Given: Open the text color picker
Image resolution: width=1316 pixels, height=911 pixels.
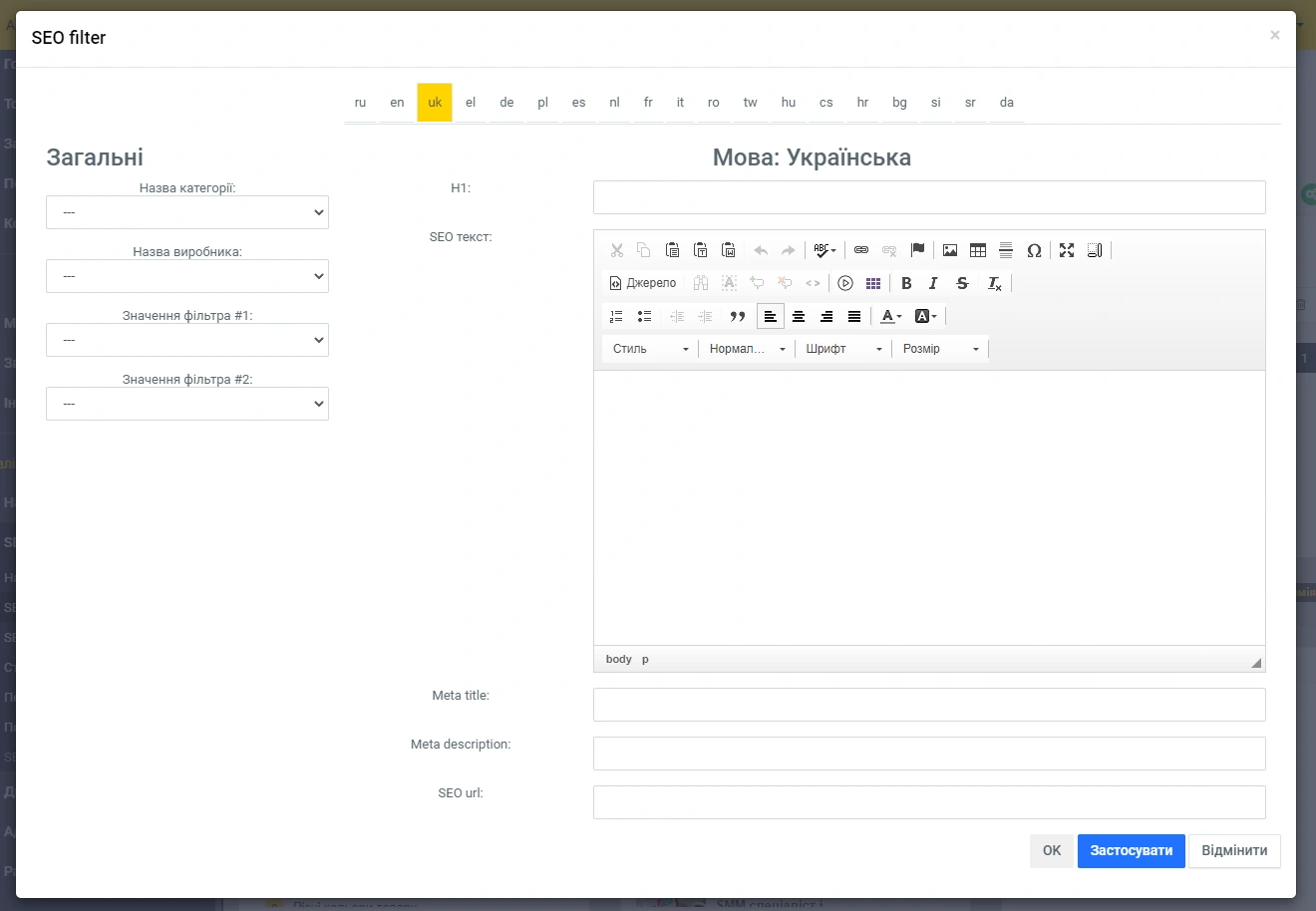Looking at the screenshot, I should [x=890, y=316].
